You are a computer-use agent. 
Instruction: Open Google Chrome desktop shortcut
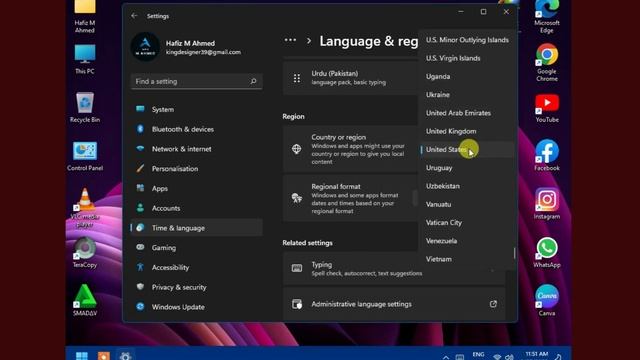pyautogui.click(x=547, y=62)
